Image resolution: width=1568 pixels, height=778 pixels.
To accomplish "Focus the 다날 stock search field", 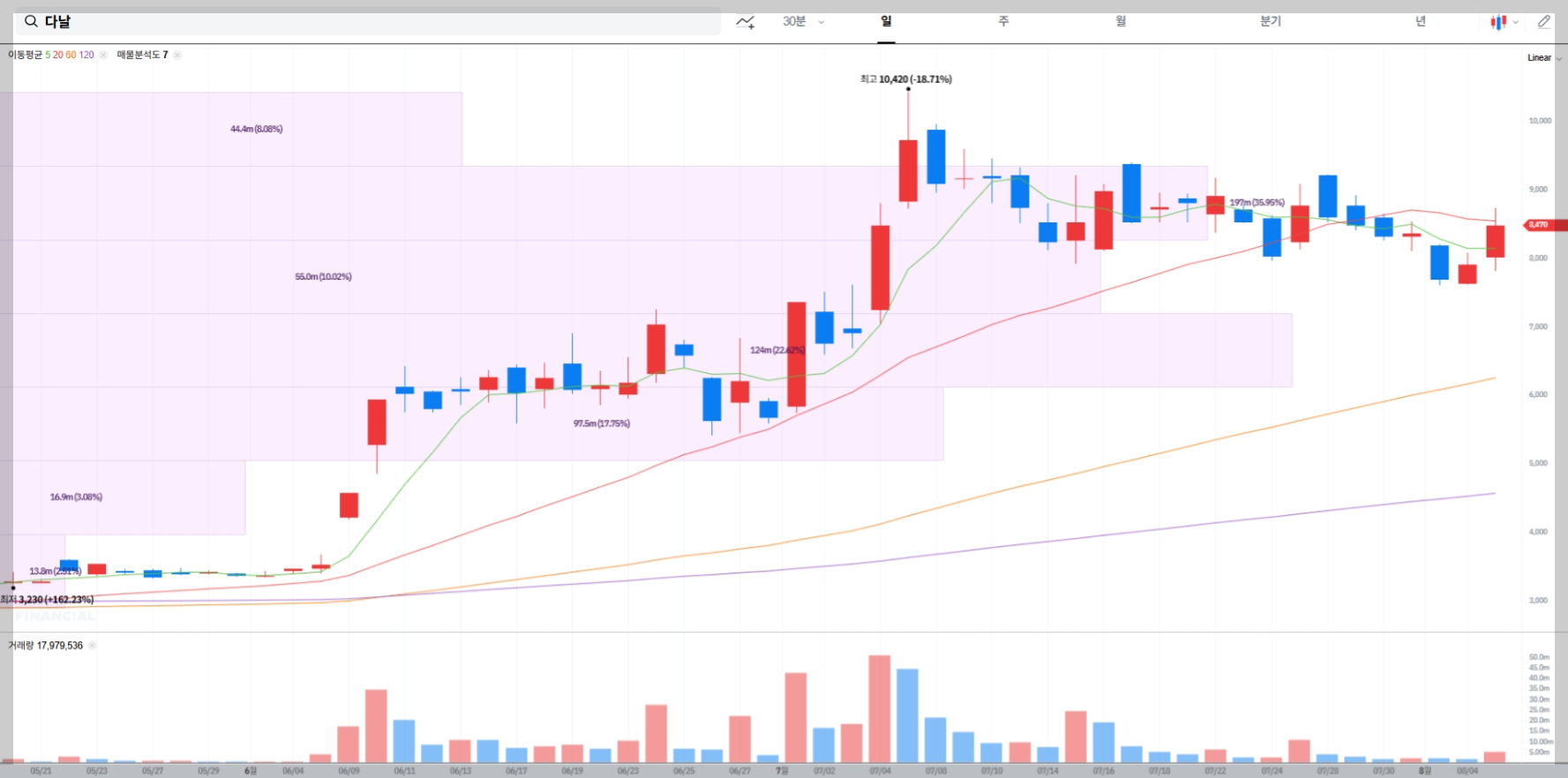I will [368, 22].
